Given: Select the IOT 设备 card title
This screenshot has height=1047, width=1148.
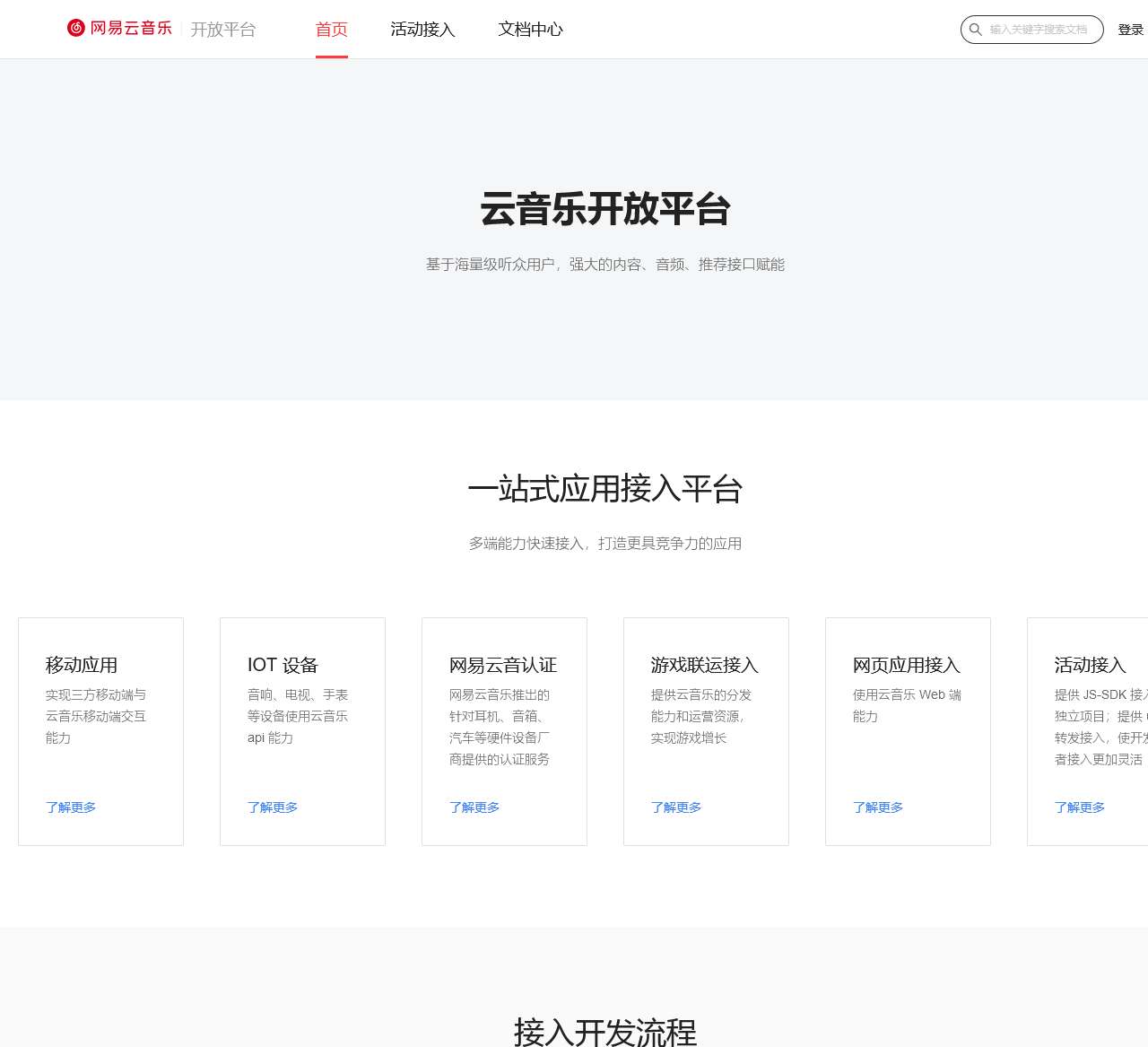Looking at the screenshot, I should click(283, 665).
